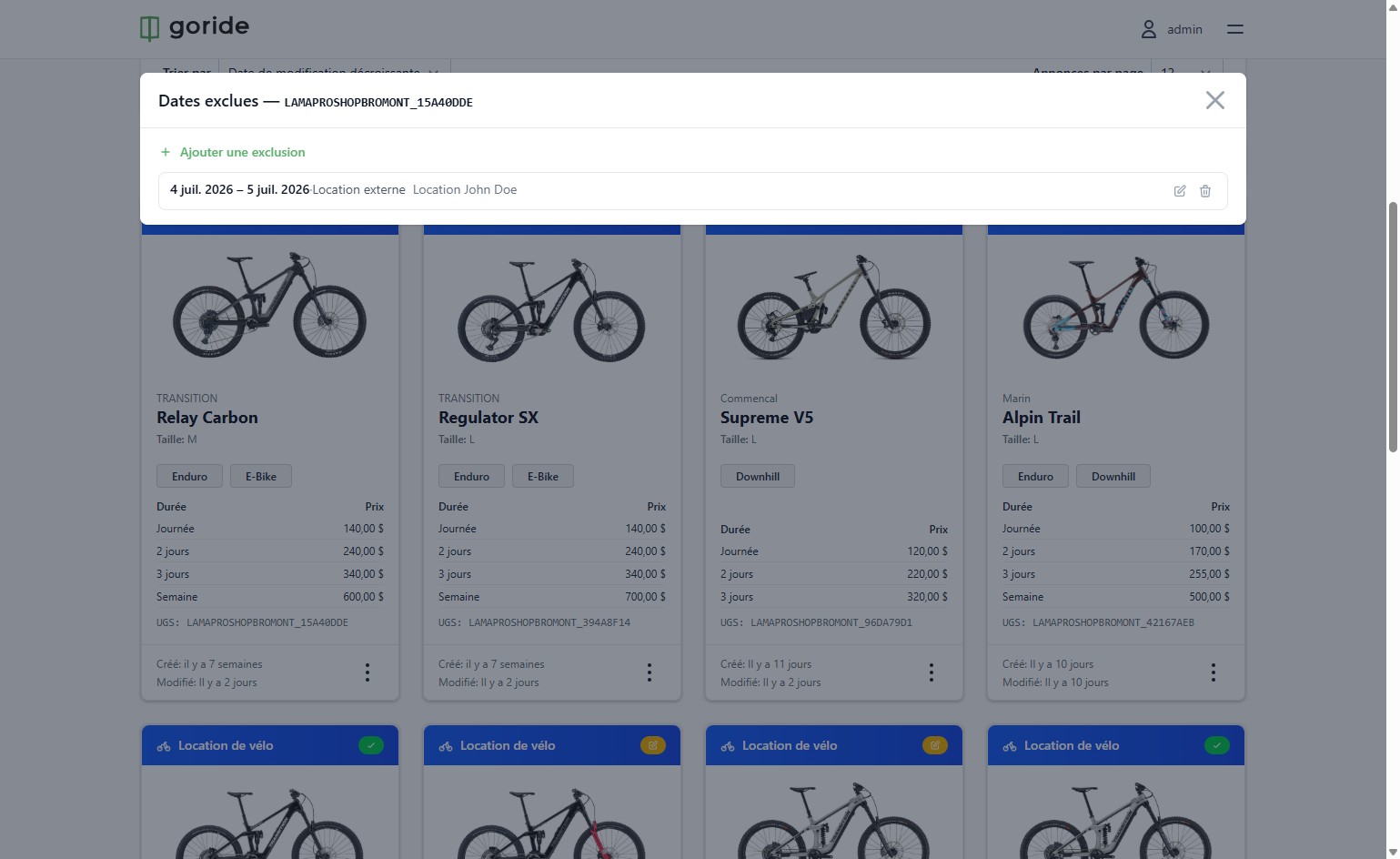Screen dimensions: 1400x859
Task: Click the 700,00 $ Semaine price
Action: pyautogui.click(x=645, y=597)
